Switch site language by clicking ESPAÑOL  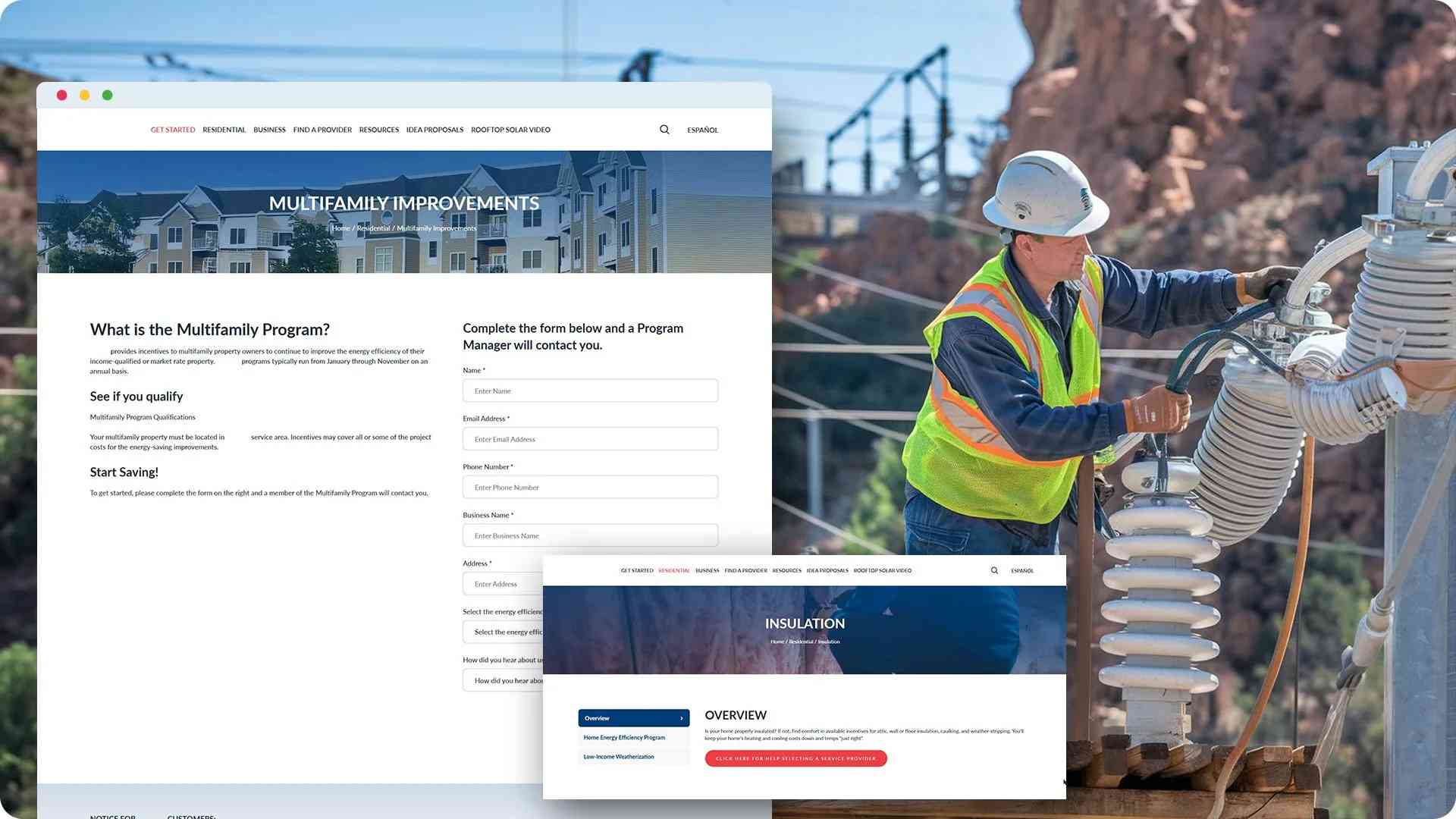[701, 130]
